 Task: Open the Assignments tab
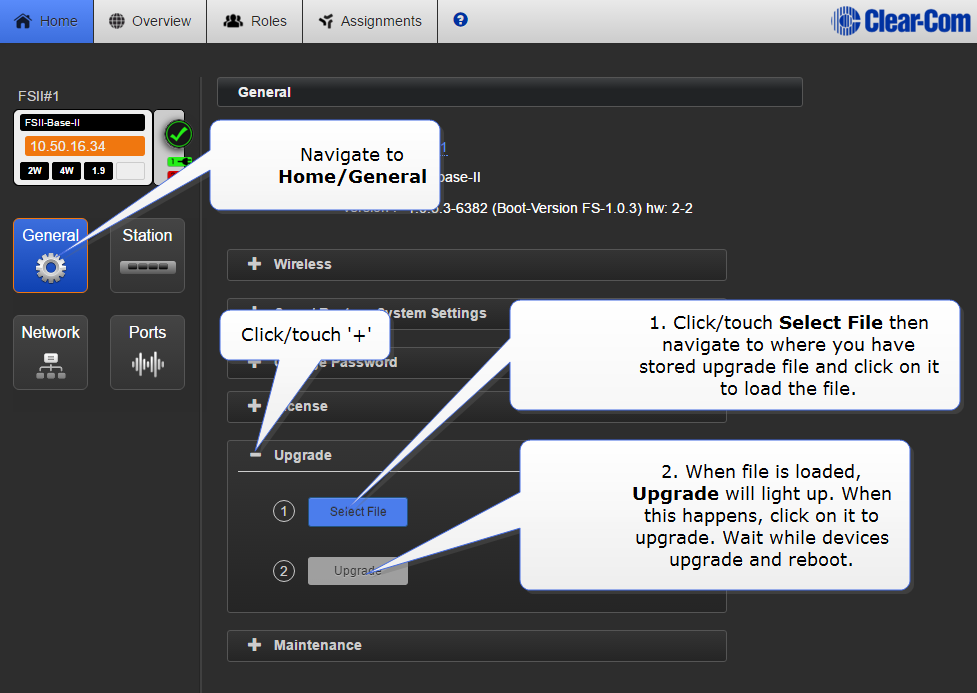tap(370, 21)
